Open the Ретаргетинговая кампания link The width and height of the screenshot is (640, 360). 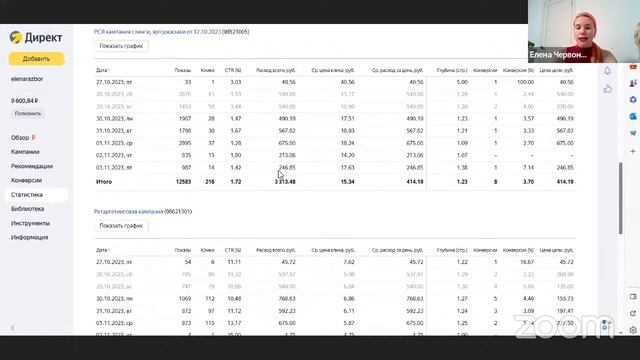coord(129,211)
